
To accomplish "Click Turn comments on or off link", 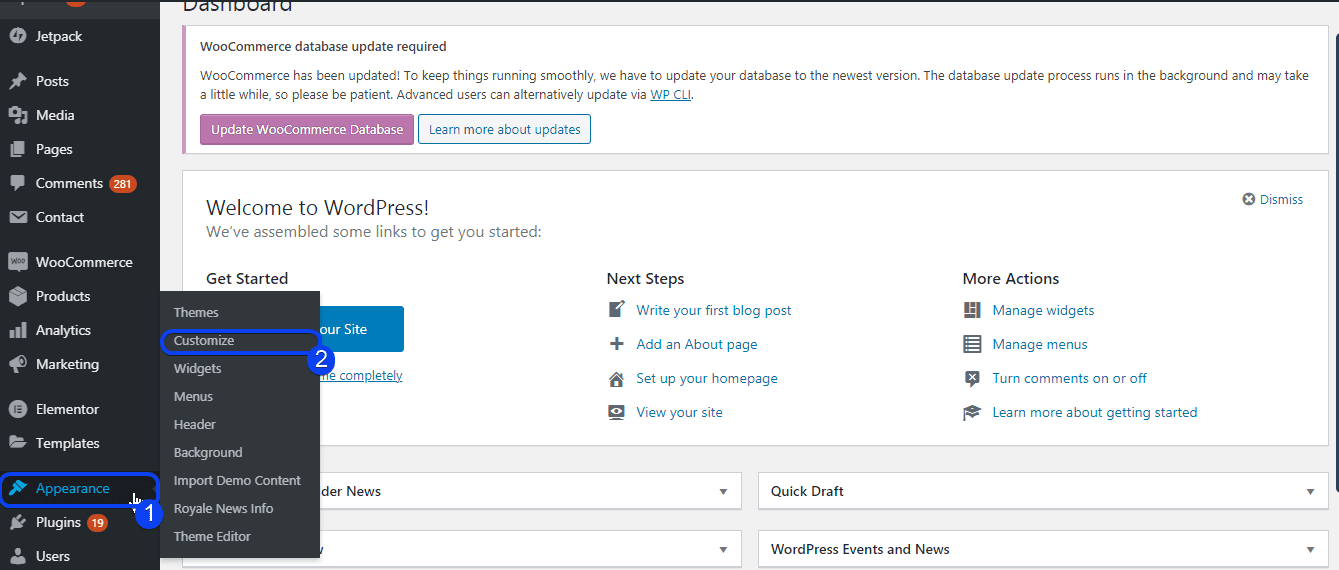I will (1070, 378).
